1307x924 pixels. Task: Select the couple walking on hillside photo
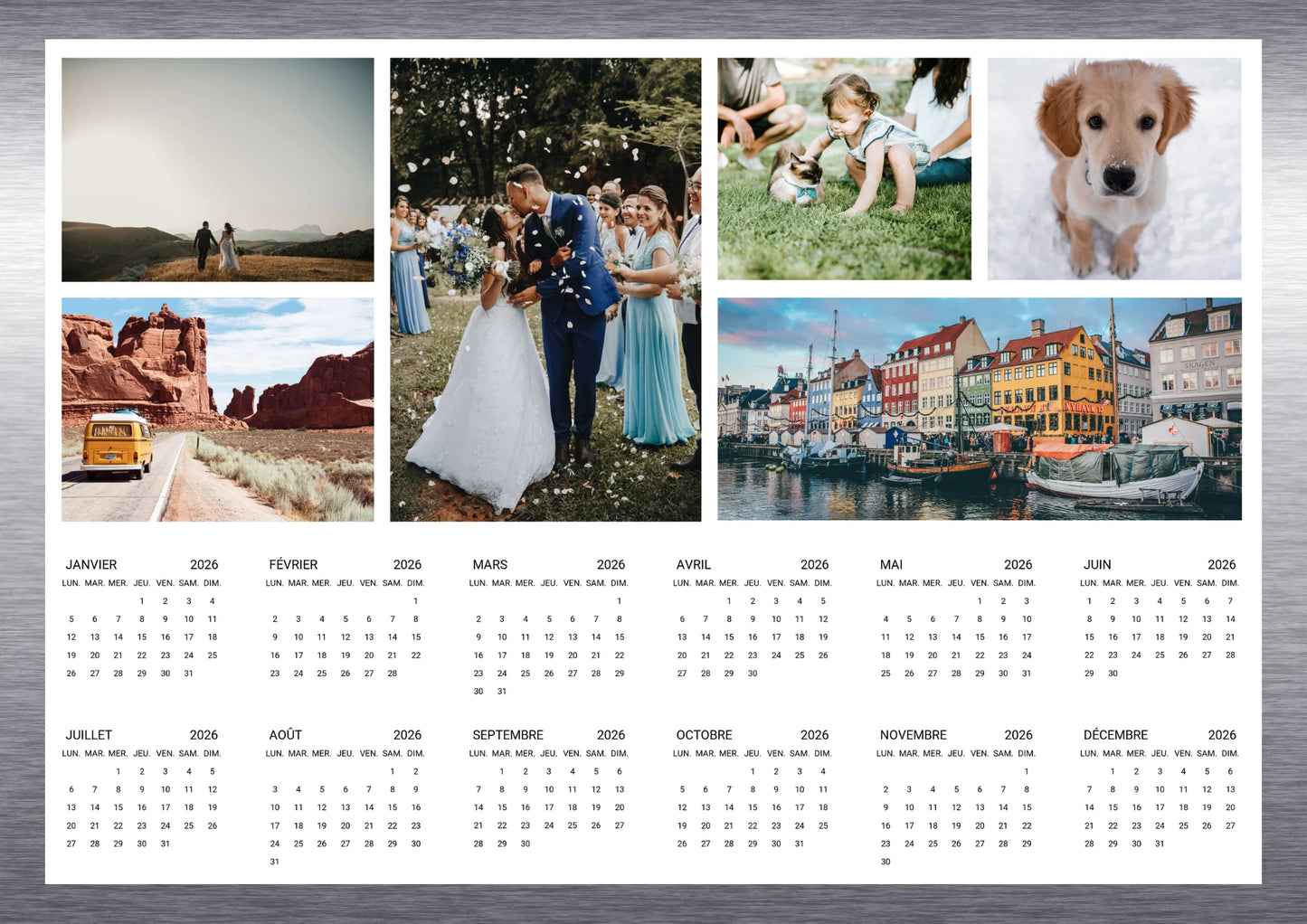(x=217, y=169)
